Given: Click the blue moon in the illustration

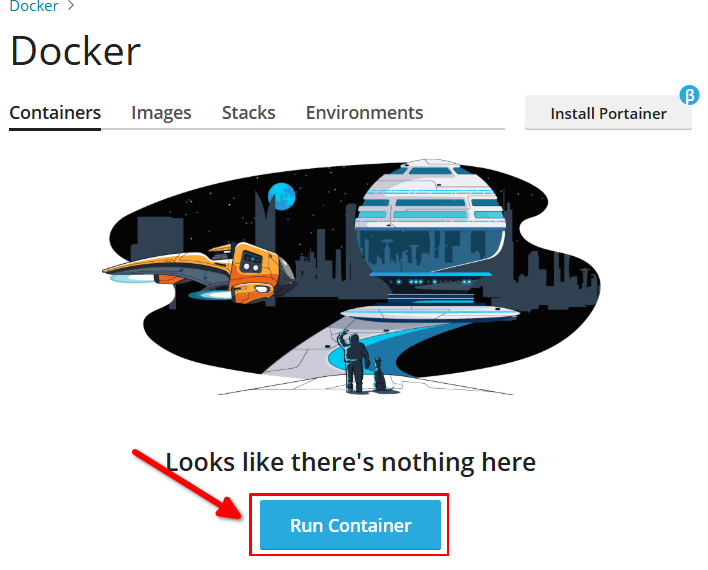Looking at the screenshot, I should 282,196.
